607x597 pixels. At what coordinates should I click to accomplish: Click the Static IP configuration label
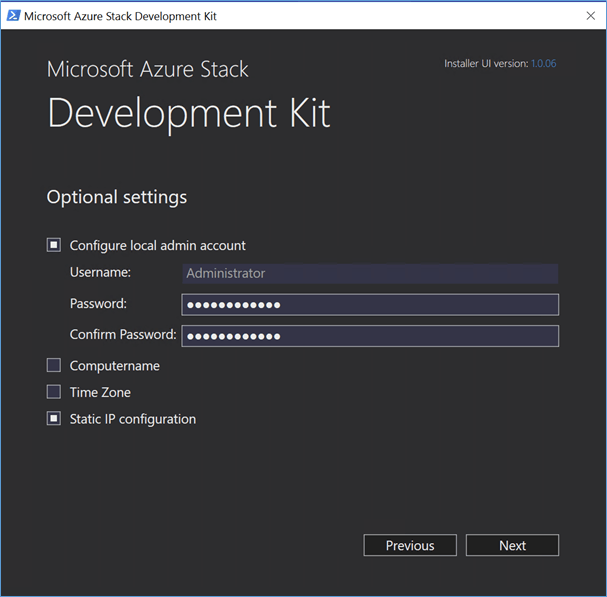[x=133, y=419]
